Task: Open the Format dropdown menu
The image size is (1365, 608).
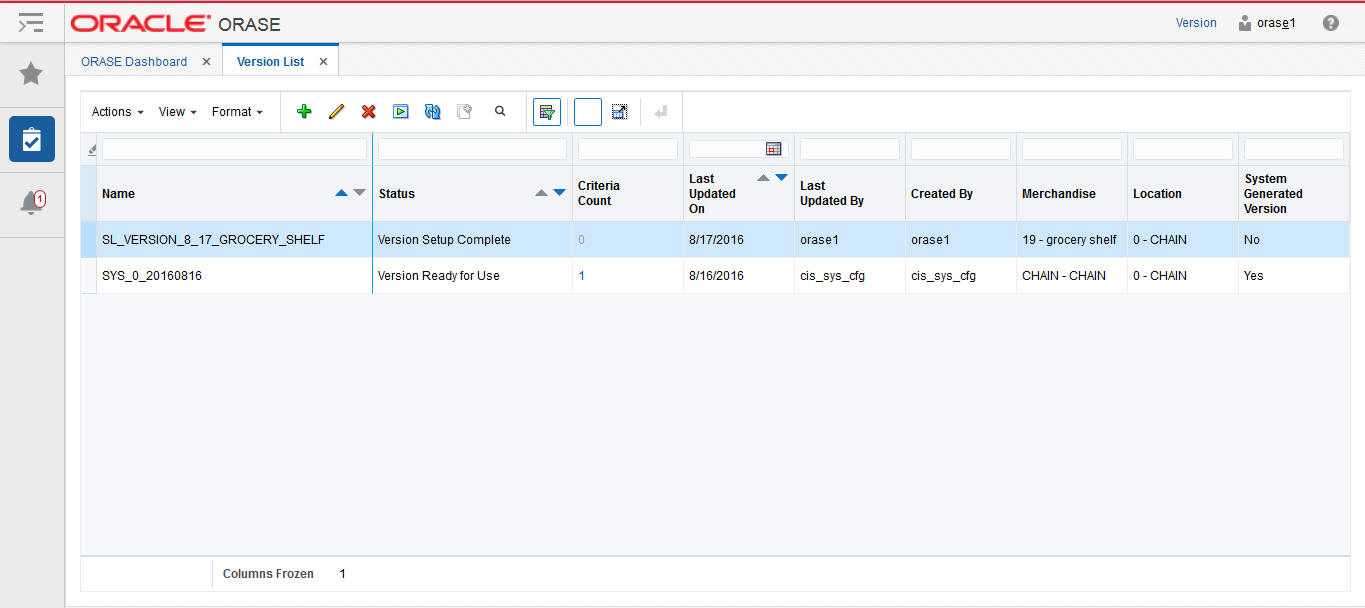Action: click(237, 112)
